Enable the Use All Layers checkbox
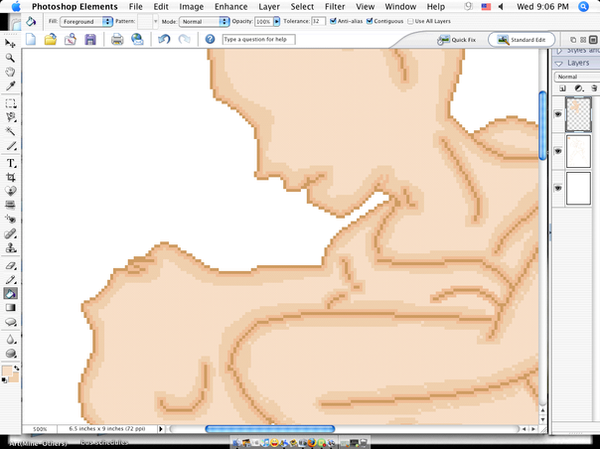This screenshot has height=449, width=600. [411, 21]
